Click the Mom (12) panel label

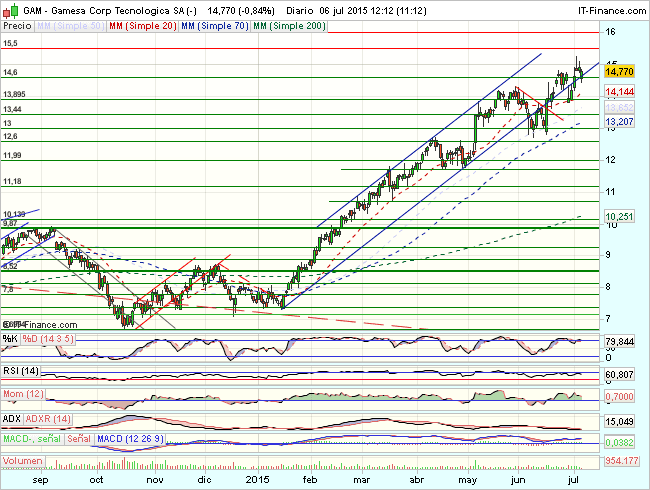(x=24, y=393)
